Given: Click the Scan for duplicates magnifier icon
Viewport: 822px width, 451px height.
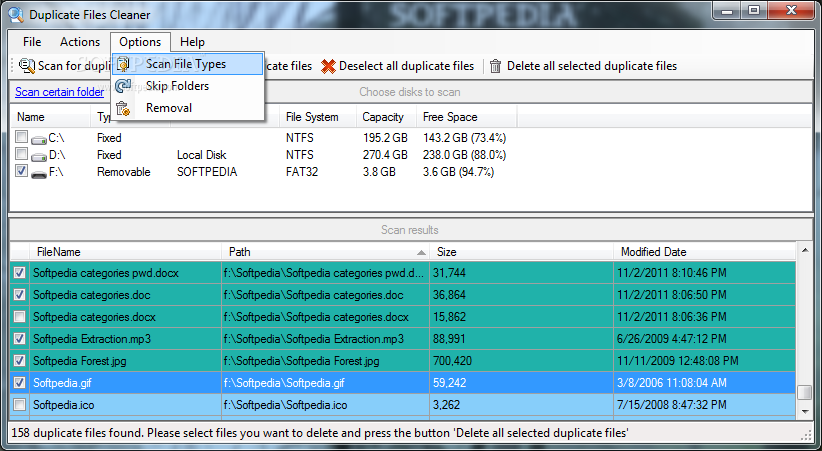Looking at the screenshot, I should pyautogui.click(x=27, y=66).
